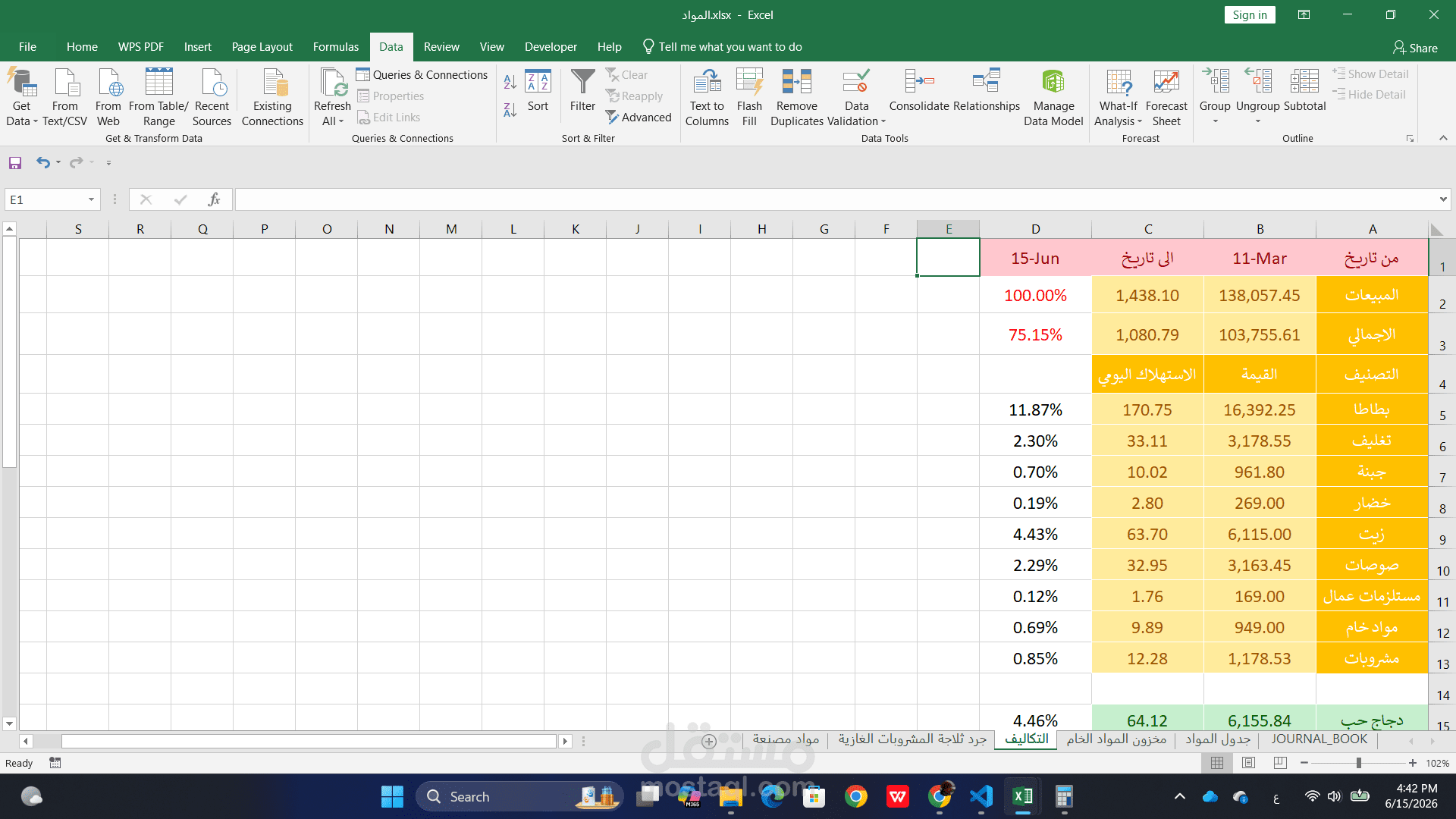
Task: Expand Data Validation dropdown arrow
Action: 883,121
